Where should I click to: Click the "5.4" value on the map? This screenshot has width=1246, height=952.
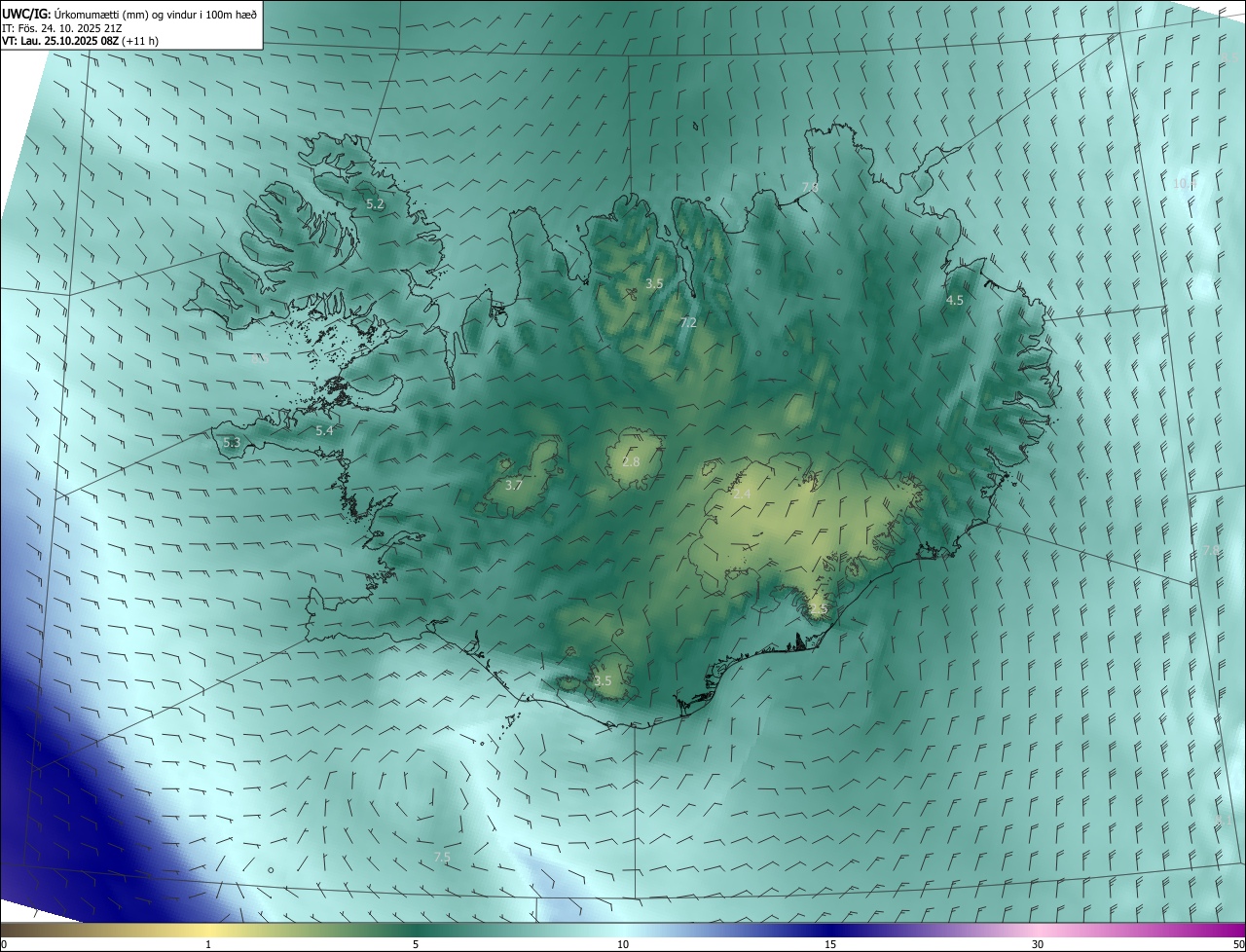coord(324,430)
